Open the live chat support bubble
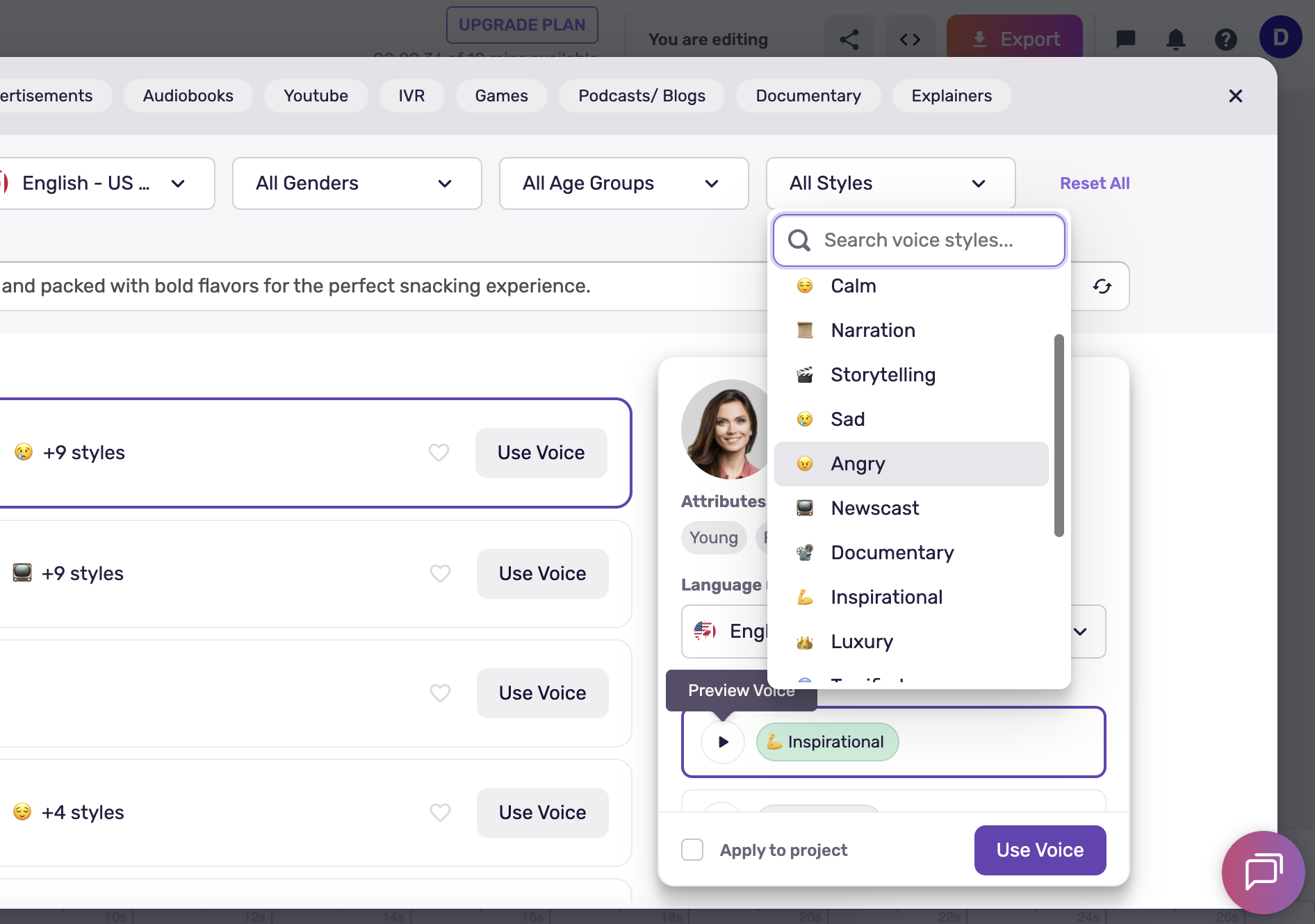The height and width of the screenshot is (924, 1315). tap(1263, 872)
